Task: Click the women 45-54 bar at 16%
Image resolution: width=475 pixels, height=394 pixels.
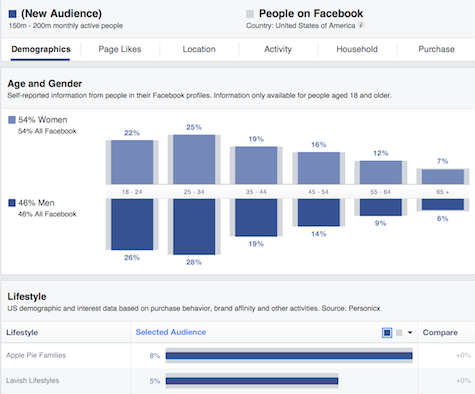Action: tap(319, 168)
